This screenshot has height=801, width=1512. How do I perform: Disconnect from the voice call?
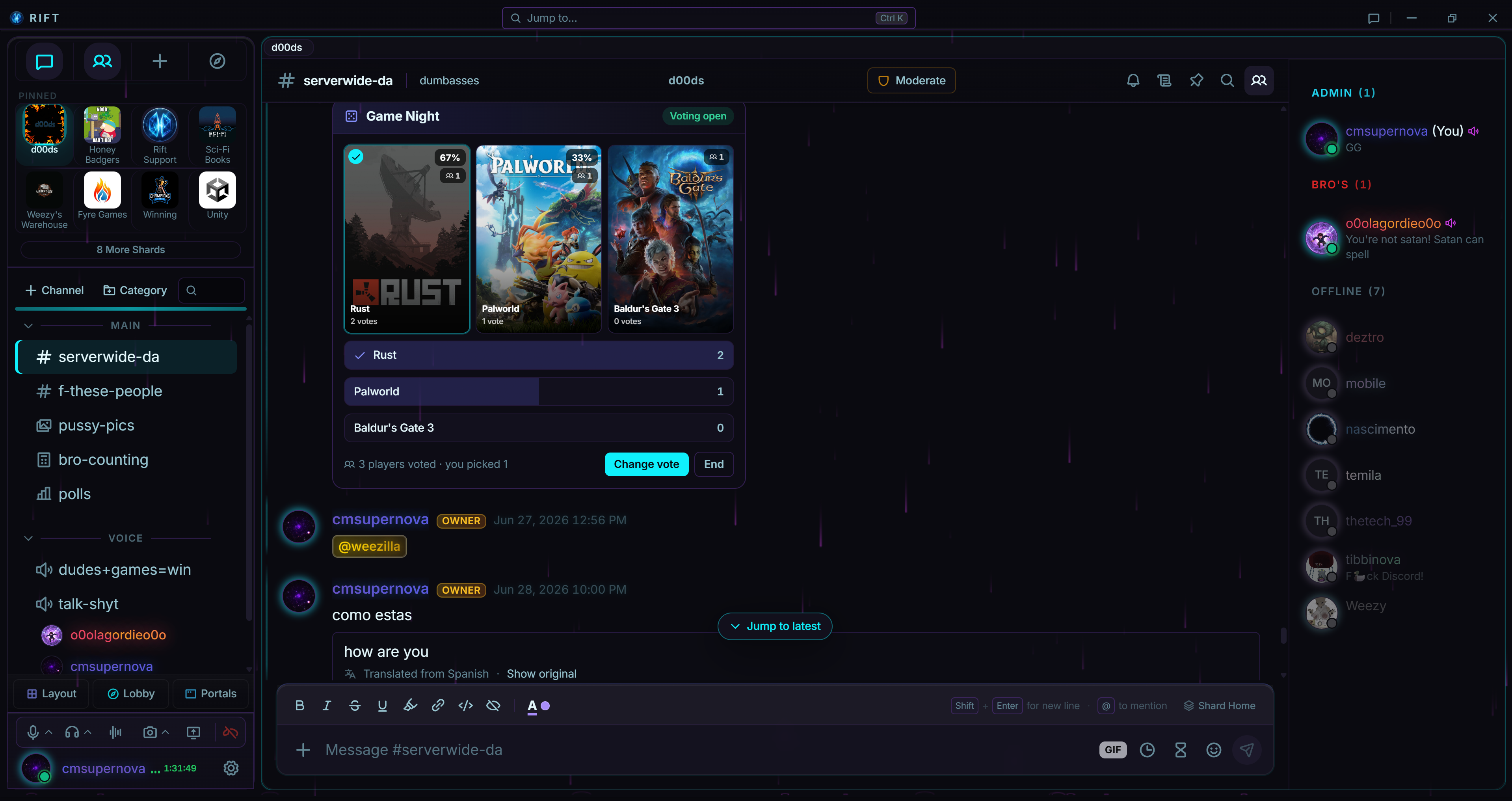(230, 732)
